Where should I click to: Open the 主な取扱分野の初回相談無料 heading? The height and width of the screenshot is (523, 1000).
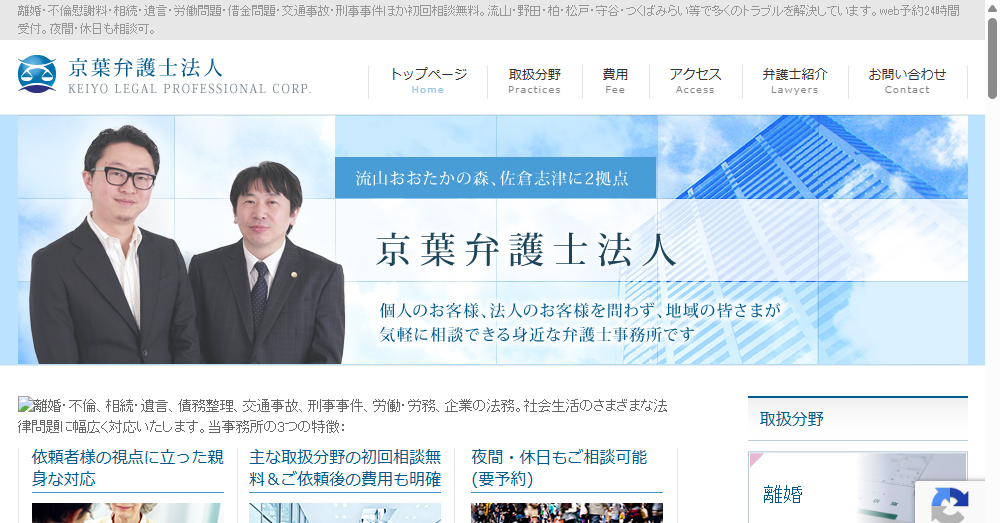(x=345, y=468)
